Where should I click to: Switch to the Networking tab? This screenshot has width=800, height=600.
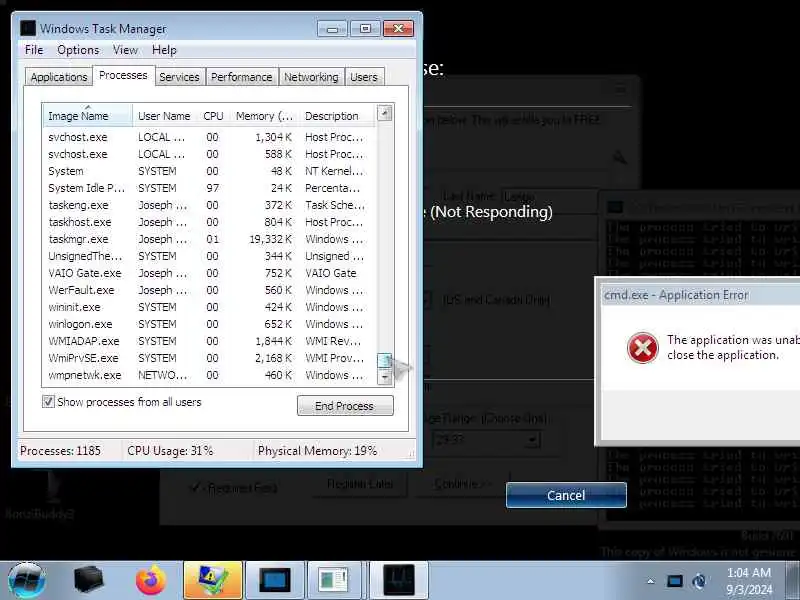coord(311,77)
